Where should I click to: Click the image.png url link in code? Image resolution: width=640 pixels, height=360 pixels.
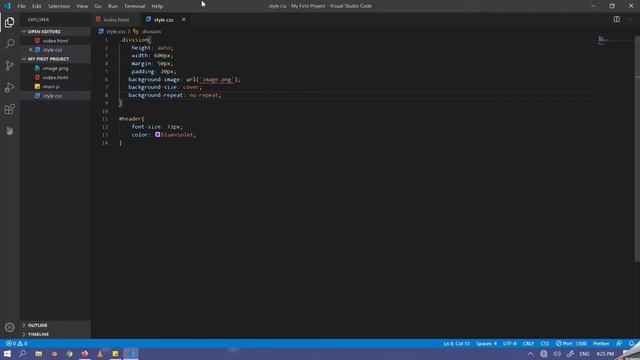pyautogui.click(x=217, y=79)
